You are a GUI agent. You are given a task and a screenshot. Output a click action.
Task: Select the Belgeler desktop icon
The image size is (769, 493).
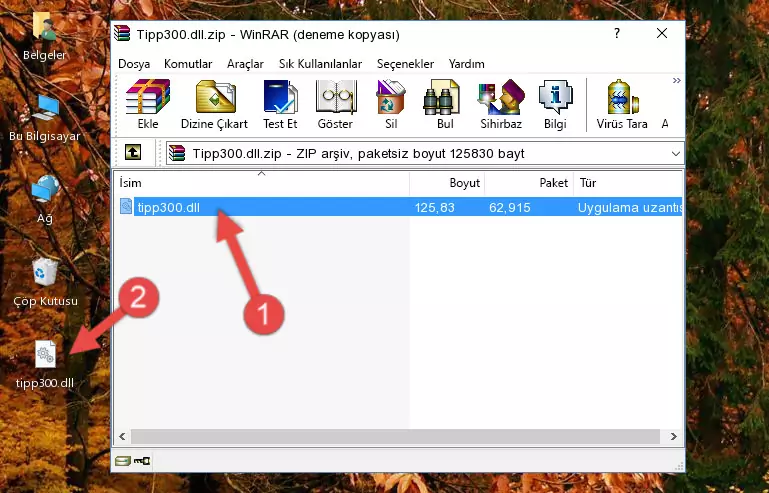(45, 37)
